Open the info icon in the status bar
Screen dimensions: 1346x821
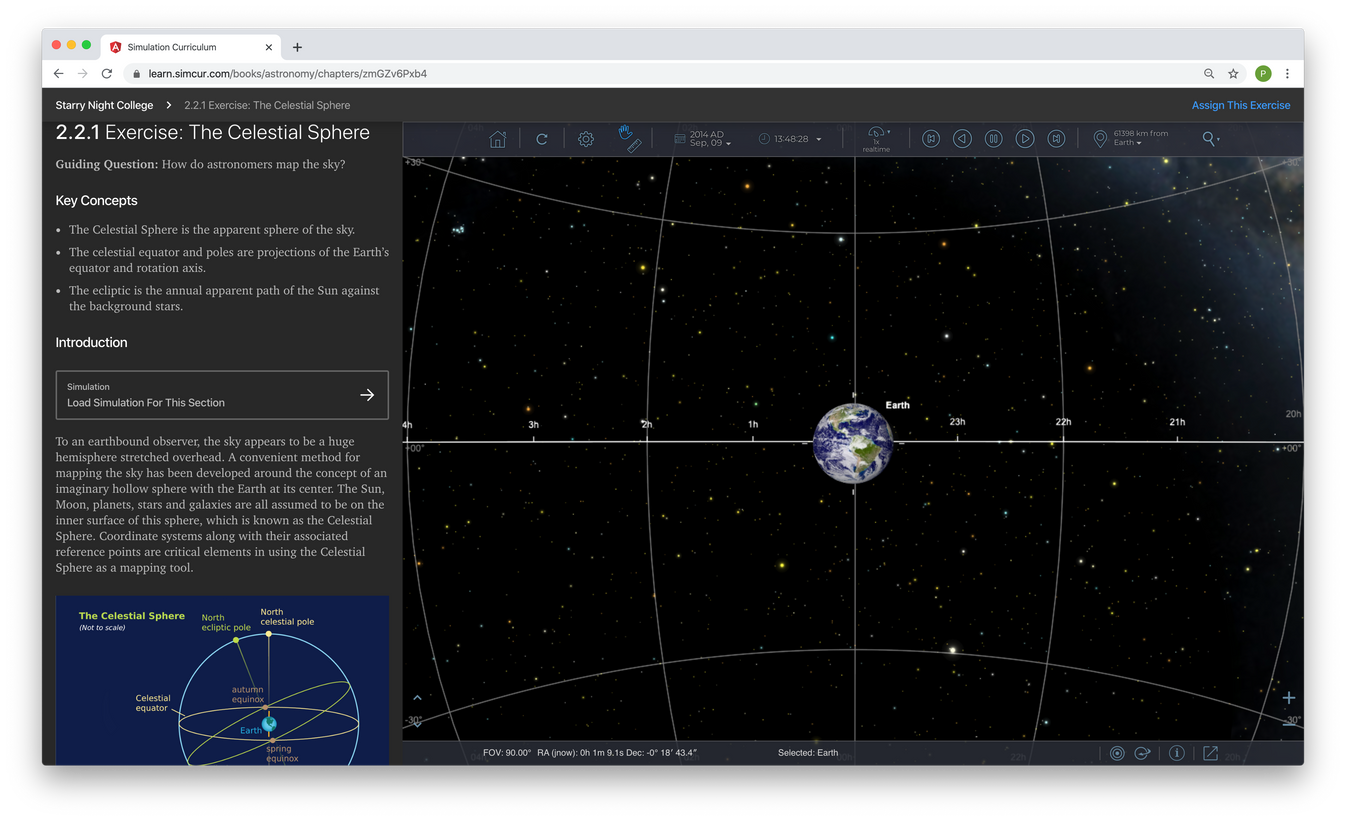[1177, 753]
